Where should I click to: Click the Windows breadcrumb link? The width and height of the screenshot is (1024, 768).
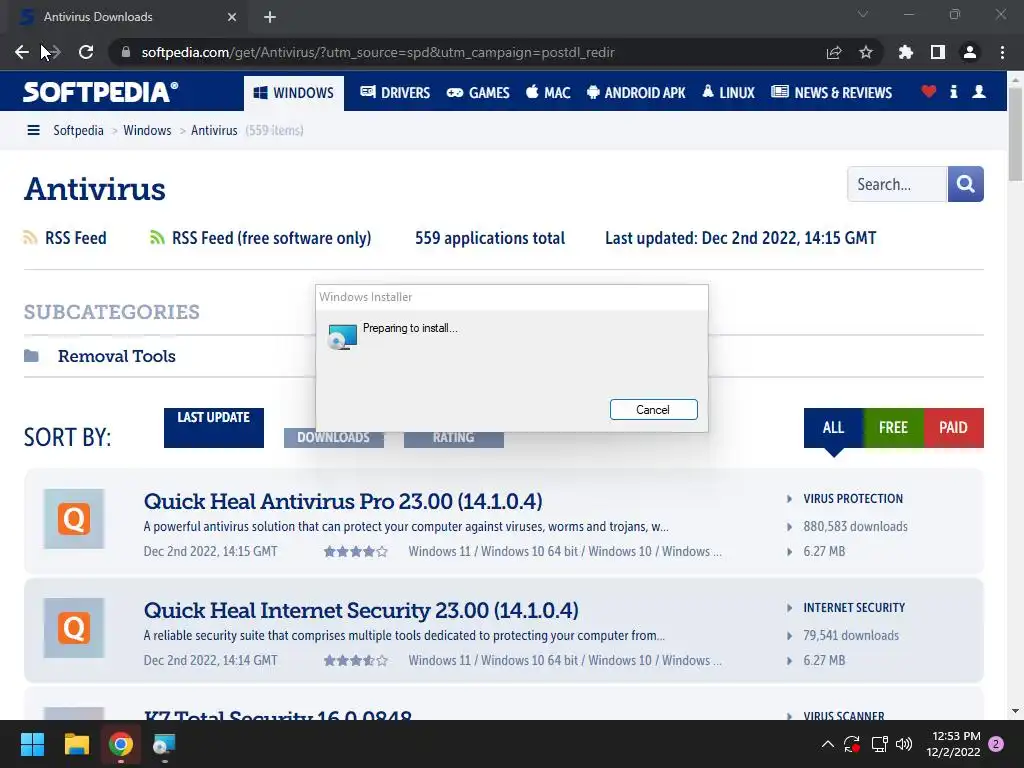[147, 130]
